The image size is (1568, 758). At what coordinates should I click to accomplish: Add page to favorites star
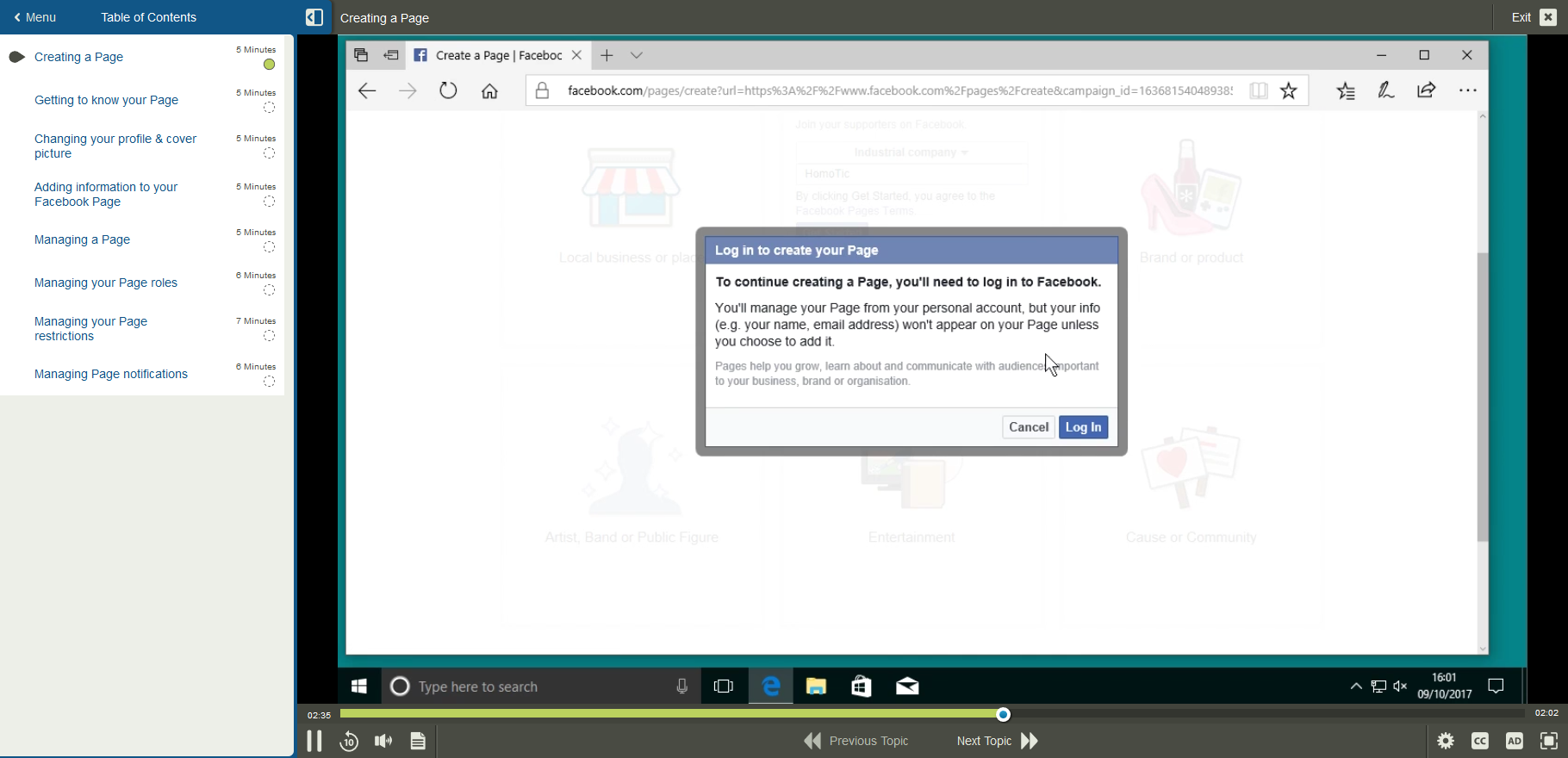coord(1289,90)
